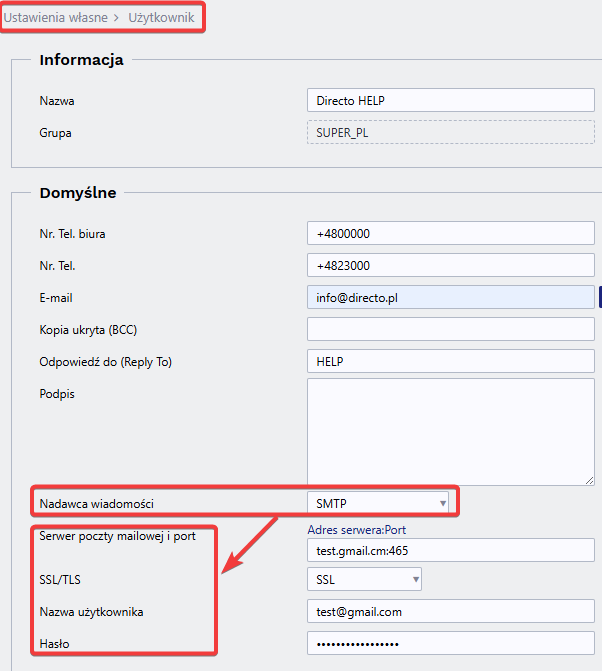
Task: Click the Grupa field showing SUPER_PL
Action: 450,133
